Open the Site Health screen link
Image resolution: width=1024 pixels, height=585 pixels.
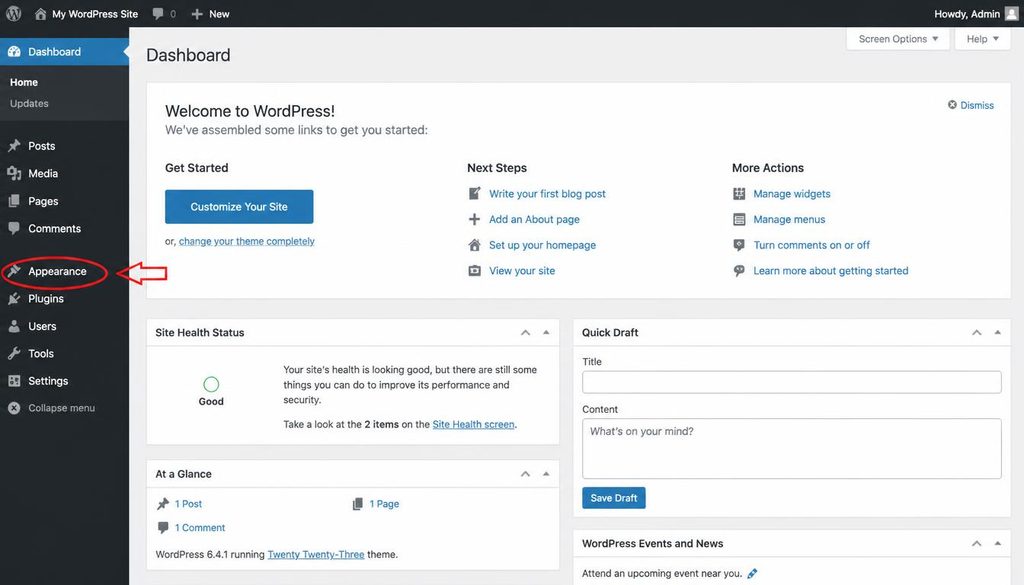[x=473, y=424]
